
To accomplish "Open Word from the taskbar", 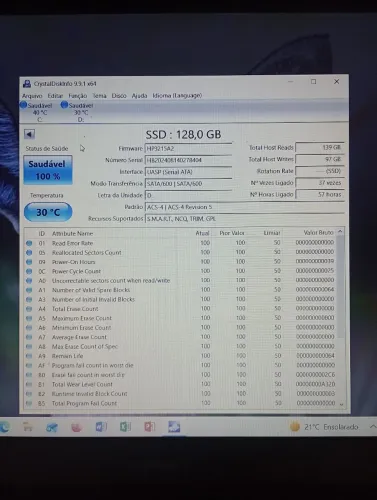I will tap(101, 427).
